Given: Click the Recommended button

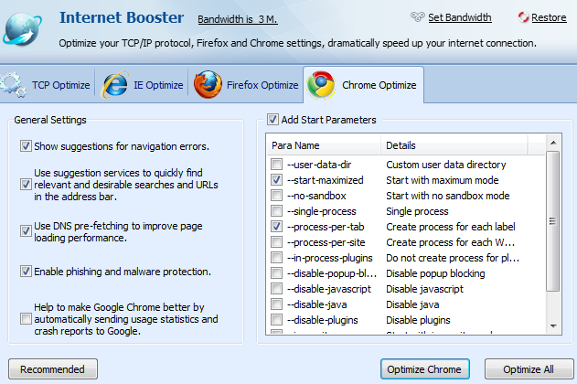Looking at the screenshot, I should [53, 369].
